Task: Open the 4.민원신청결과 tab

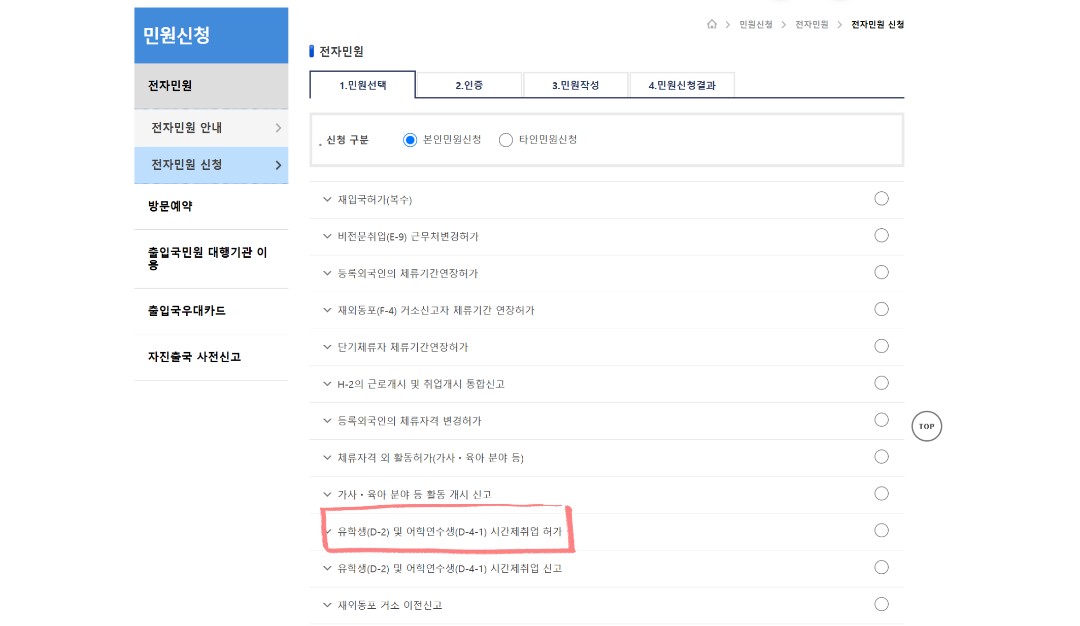Action: pyautogui.click(x=682, y=85)
